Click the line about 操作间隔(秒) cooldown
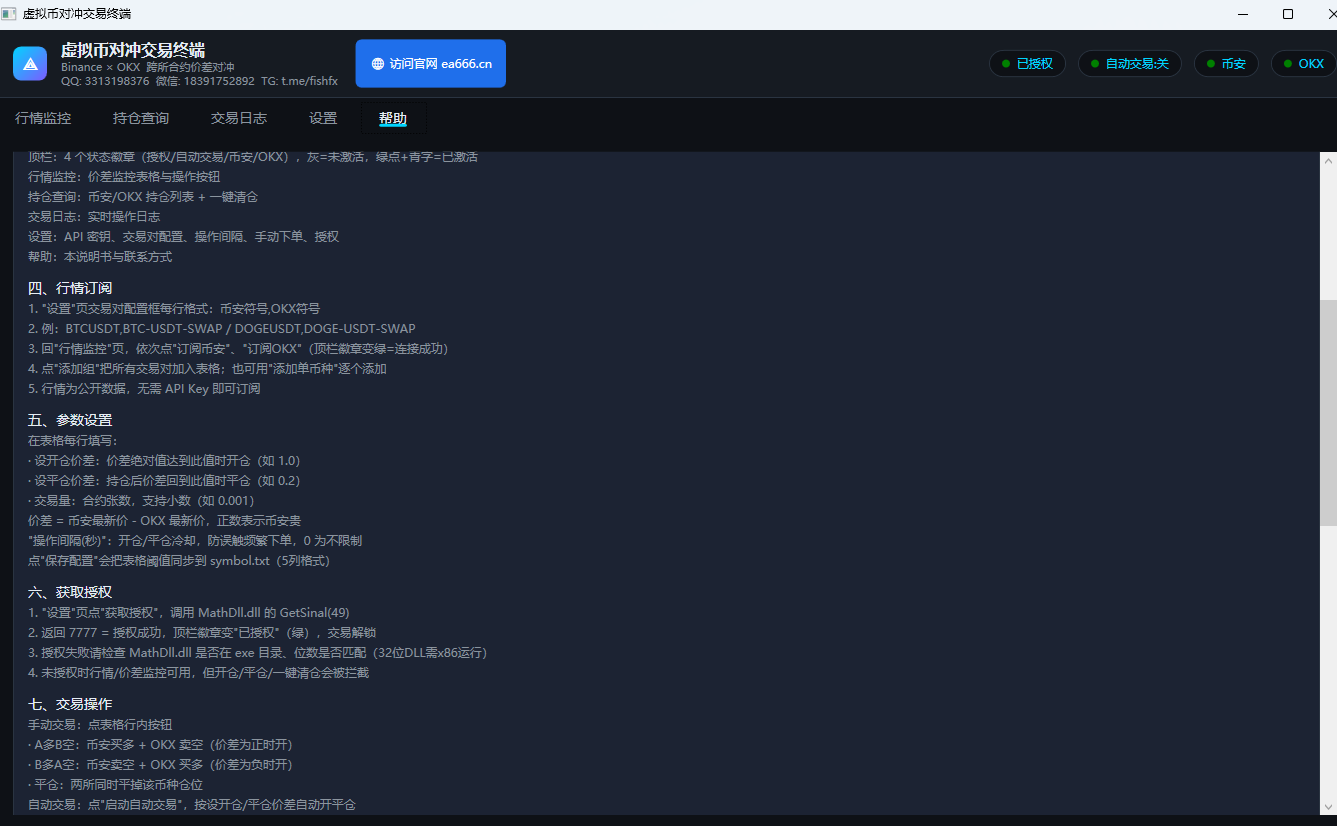 [195, 540]
